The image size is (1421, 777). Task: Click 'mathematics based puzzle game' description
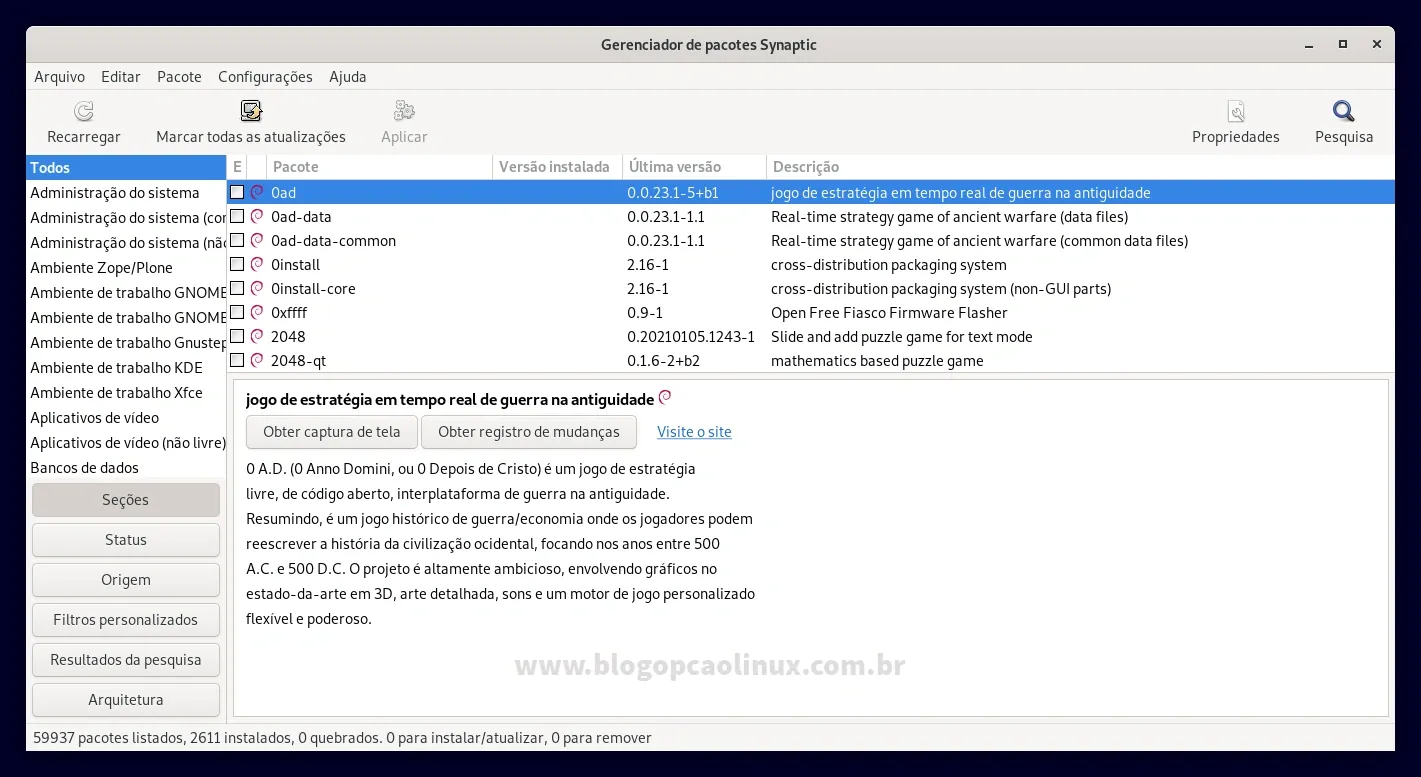(x=877, y=360)
